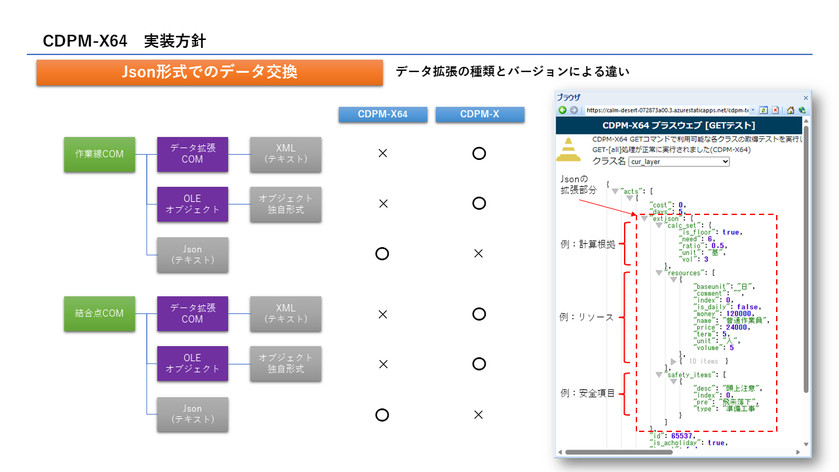Click the "is_floor" key in JSON

[698, 232]
